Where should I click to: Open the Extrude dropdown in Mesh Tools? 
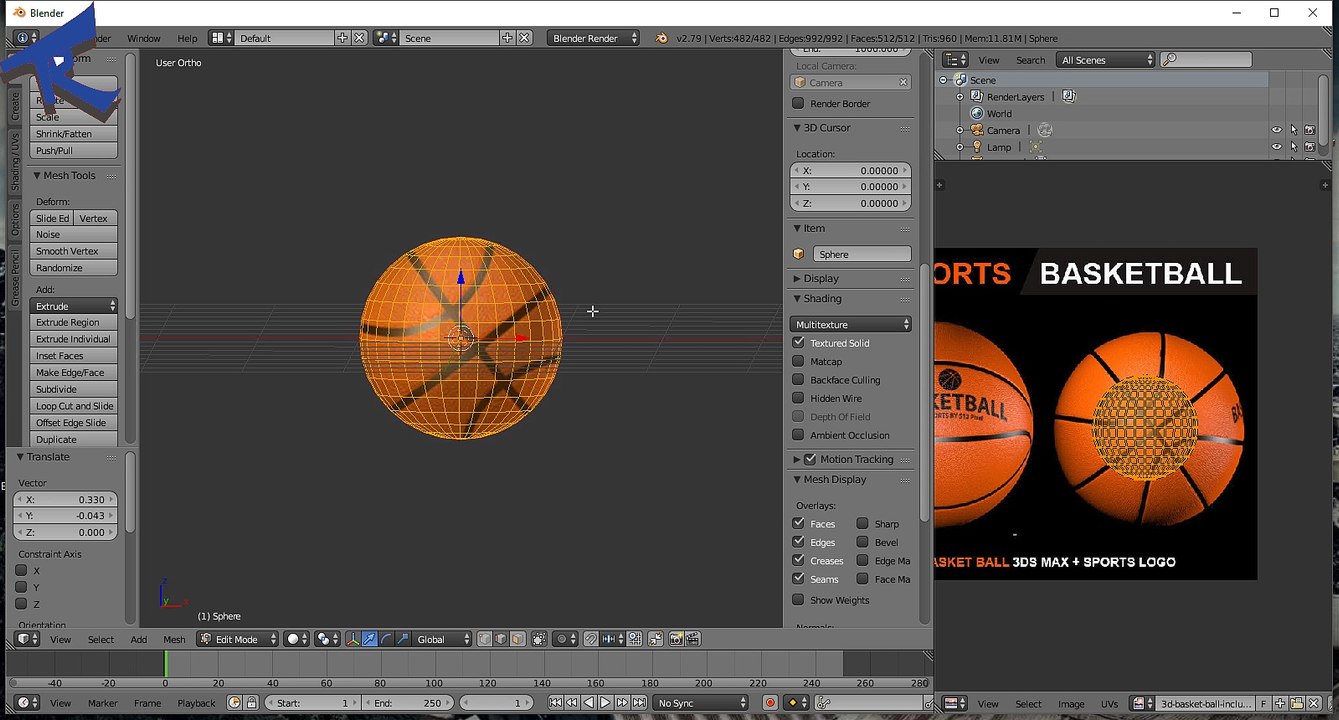[73, 306]
